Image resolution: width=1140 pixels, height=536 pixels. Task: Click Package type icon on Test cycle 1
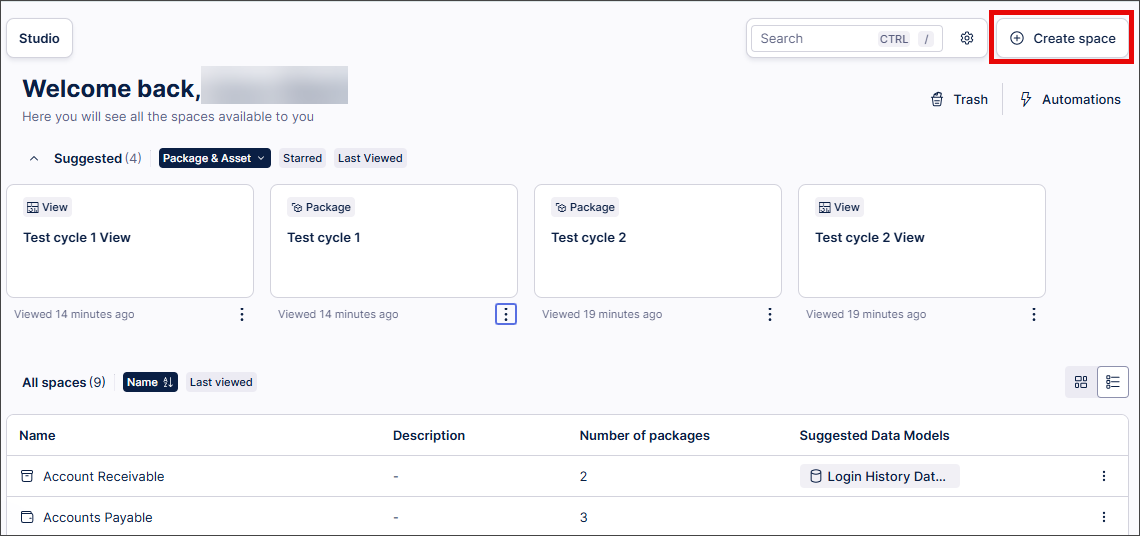297,207
